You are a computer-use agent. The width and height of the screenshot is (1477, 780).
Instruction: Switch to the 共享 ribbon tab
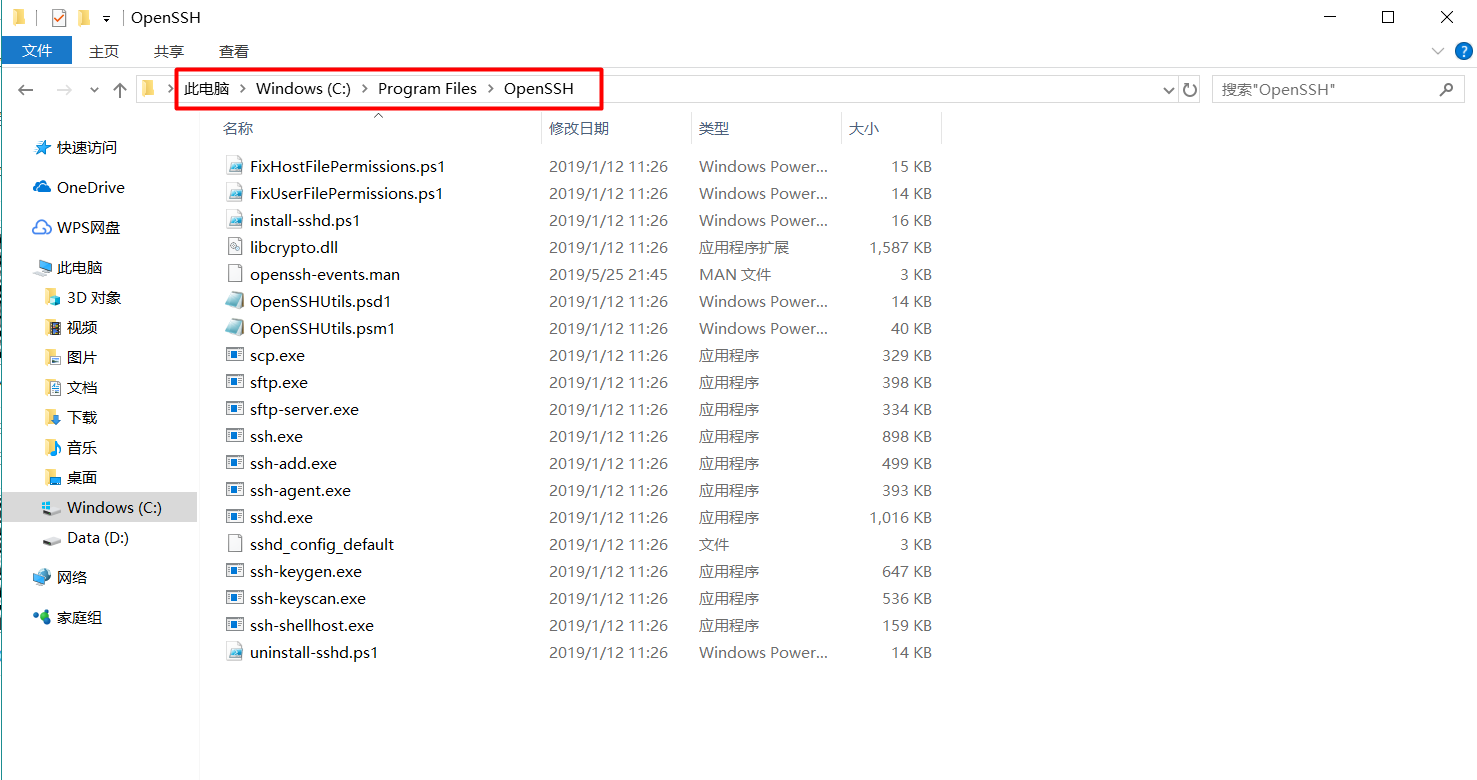tap(169, 51)
